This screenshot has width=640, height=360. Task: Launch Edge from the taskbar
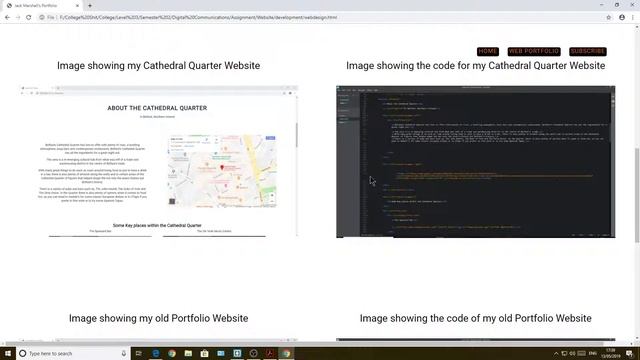156,353
